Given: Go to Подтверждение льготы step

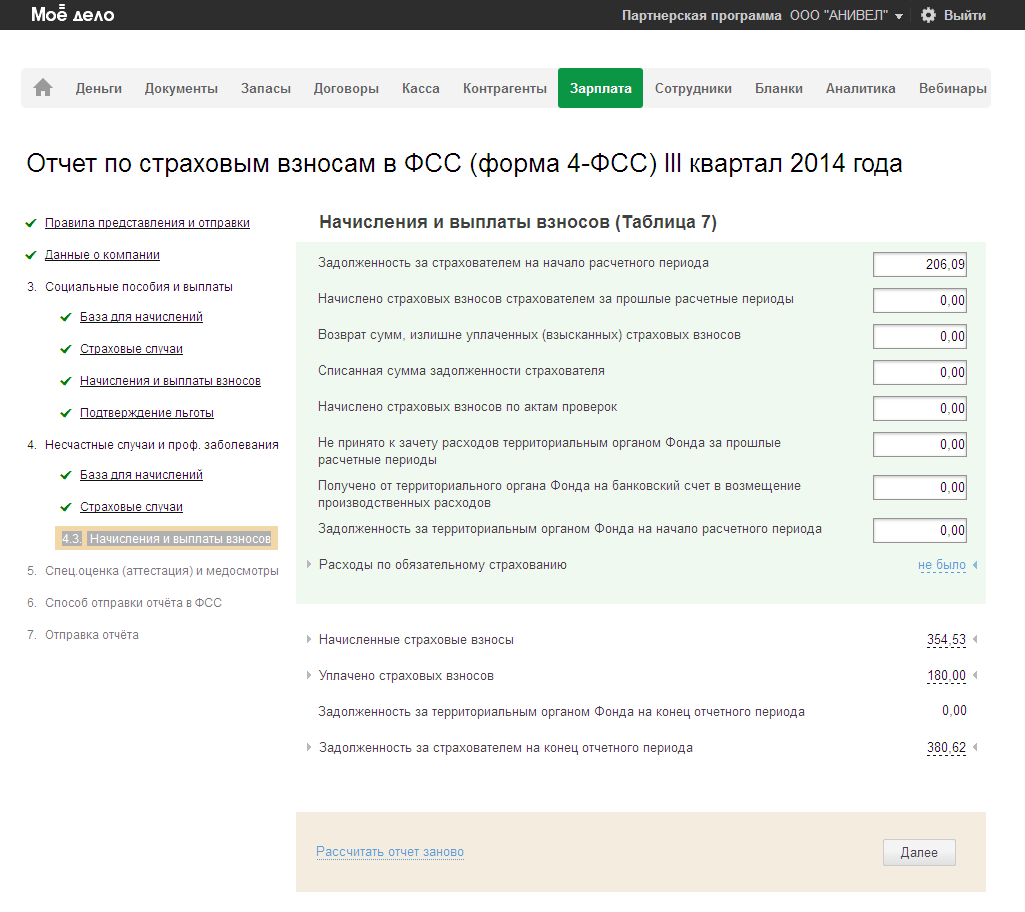Looking at the screenshot, I should (146, 413).
